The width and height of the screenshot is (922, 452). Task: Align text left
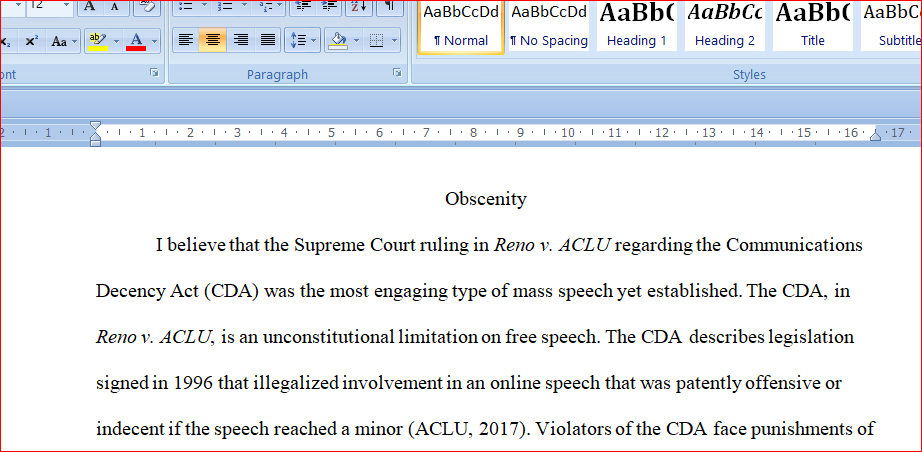tap(186, 41)
